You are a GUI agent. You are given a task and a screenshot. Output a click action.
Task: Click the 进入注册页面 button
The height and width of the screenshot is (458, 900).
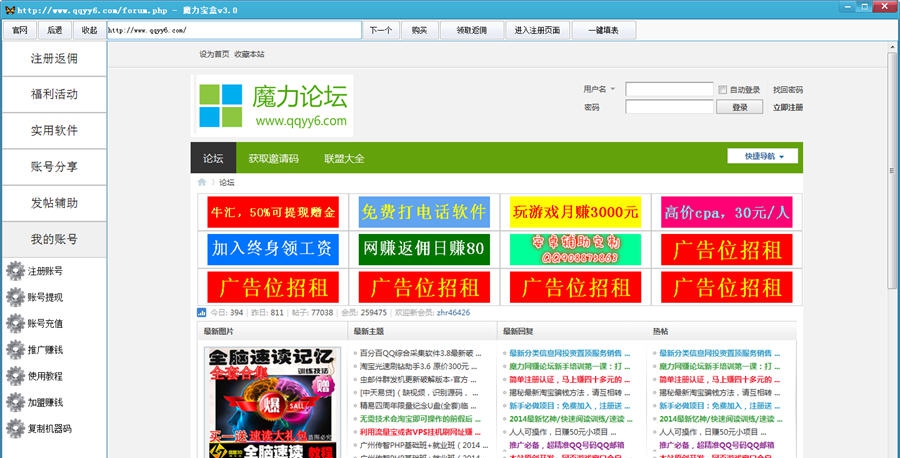(537, 30)
